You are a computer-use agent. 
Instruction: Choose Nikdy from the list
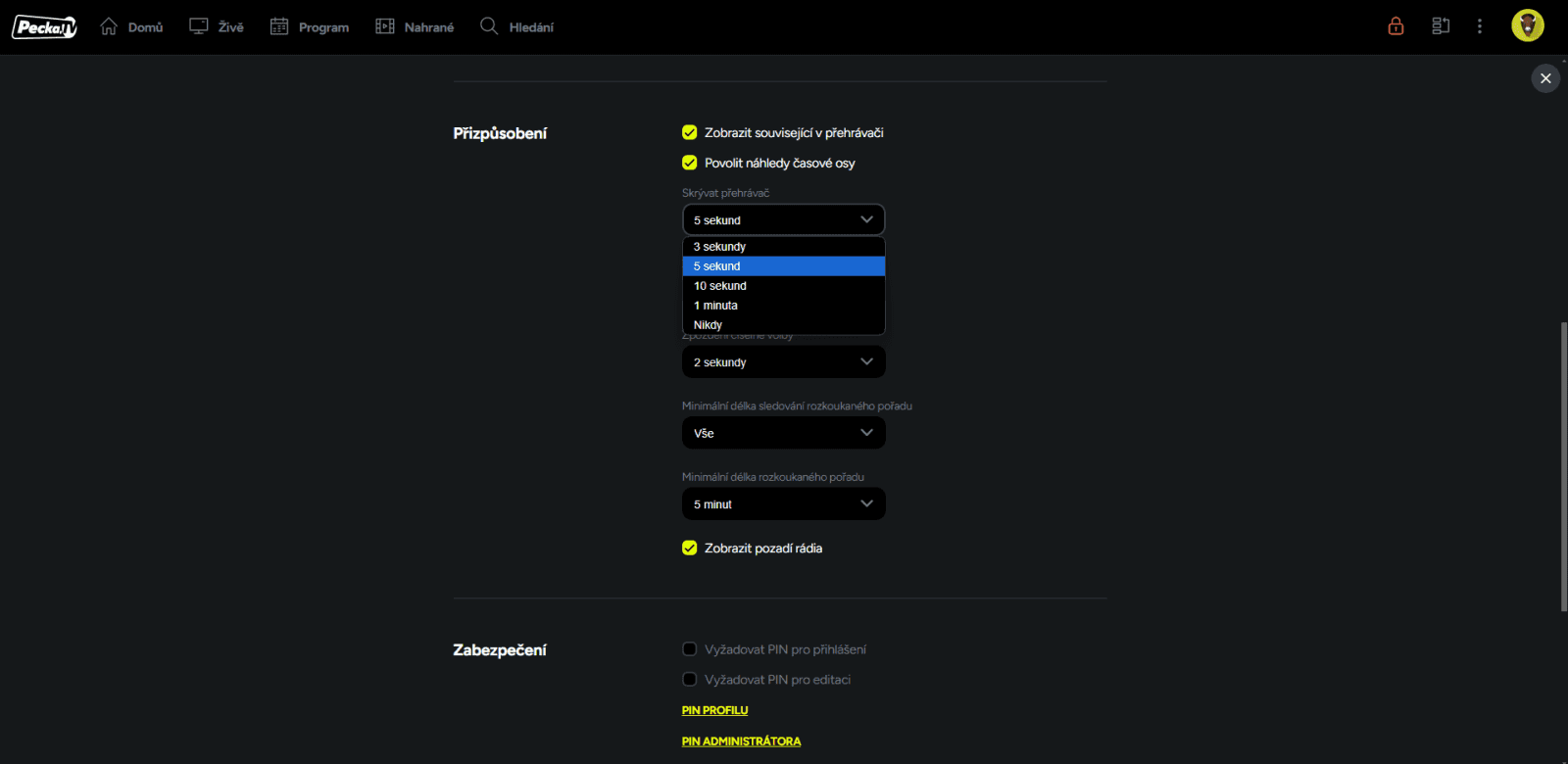coord(784,325)
